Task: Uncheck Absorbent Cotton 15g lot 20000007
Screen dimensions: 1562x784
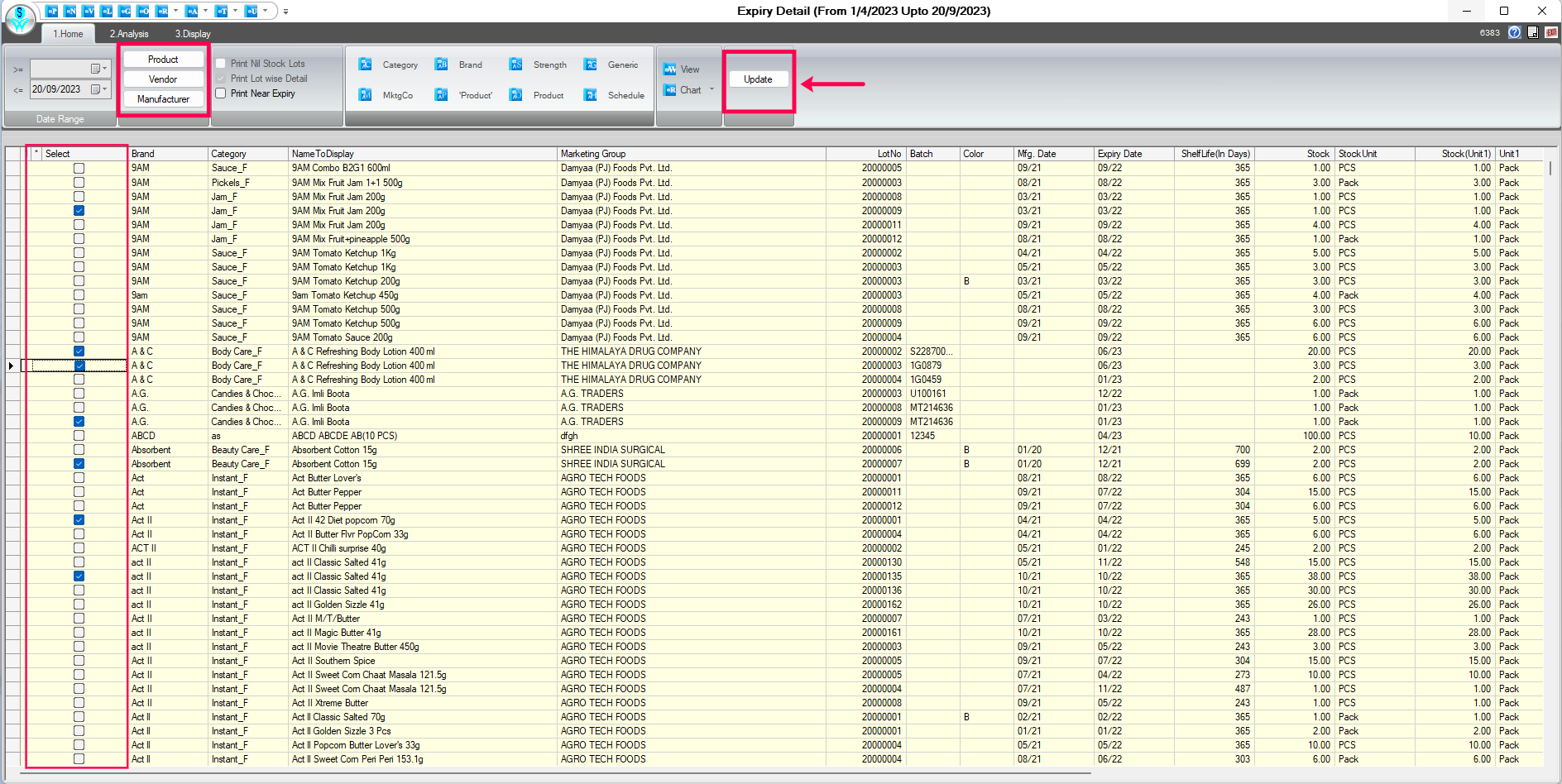Action: [x=79, y=464]
